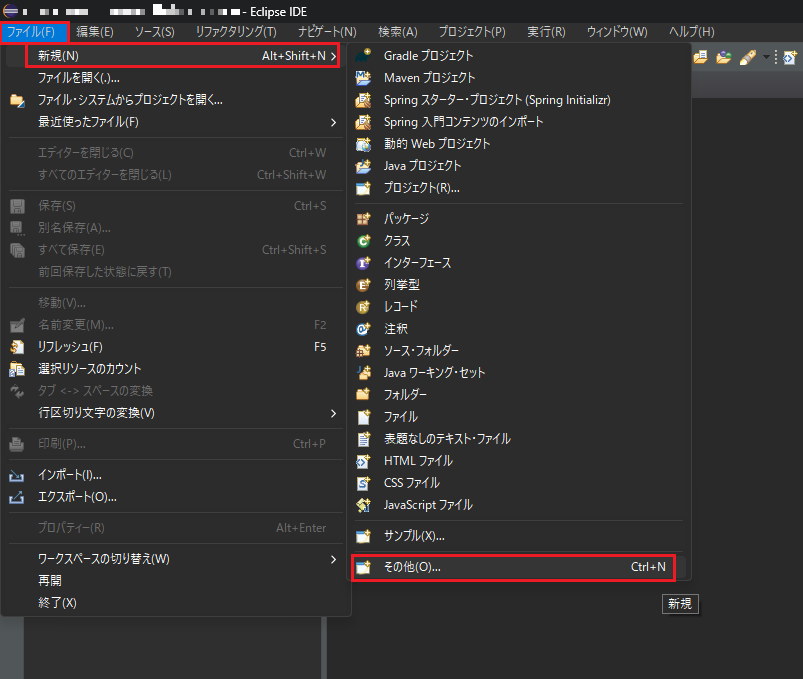Open エクスポート(O)... from the File menu
The image size is (803, 679).
[x=176, y=497]
